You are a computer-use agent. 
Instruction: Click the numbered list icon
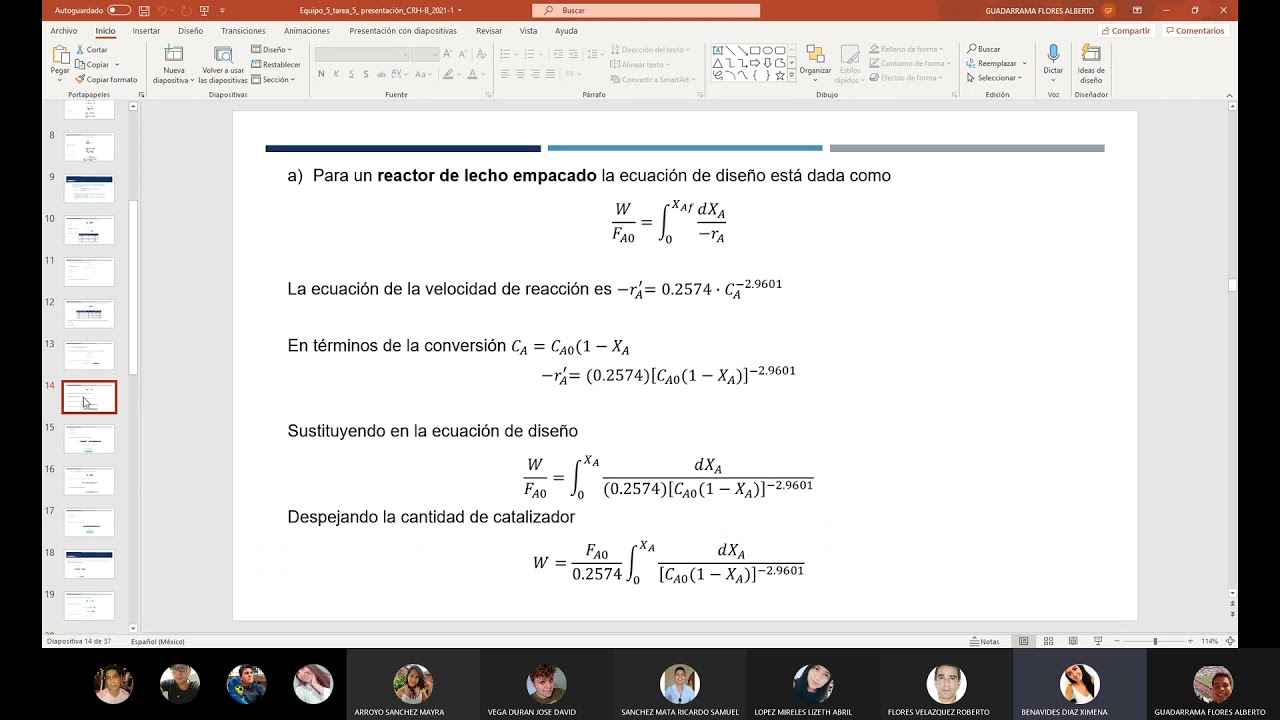529,54
